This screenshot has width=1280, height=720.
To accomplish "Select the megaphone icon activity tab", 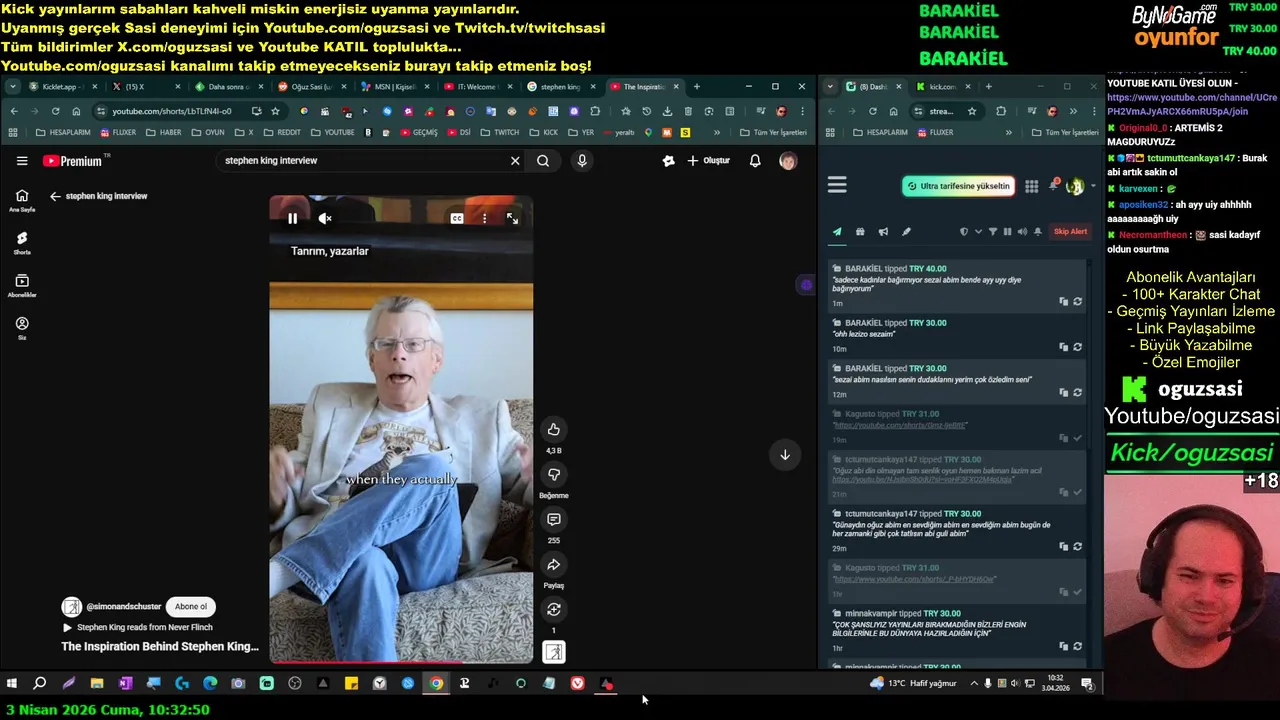I will tap(883, 232).
